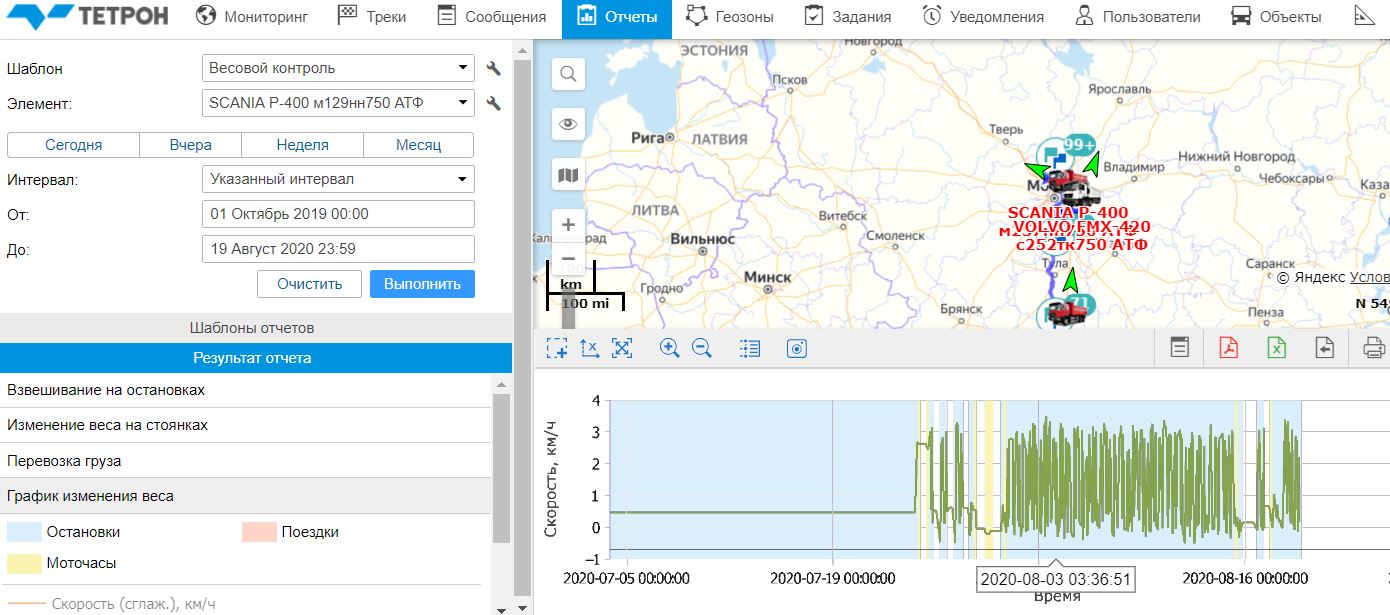Switch to the Геозоны tab
The width and height of the screenshot is (1390, 615).
pyautogui.click(x=730, y=17)
